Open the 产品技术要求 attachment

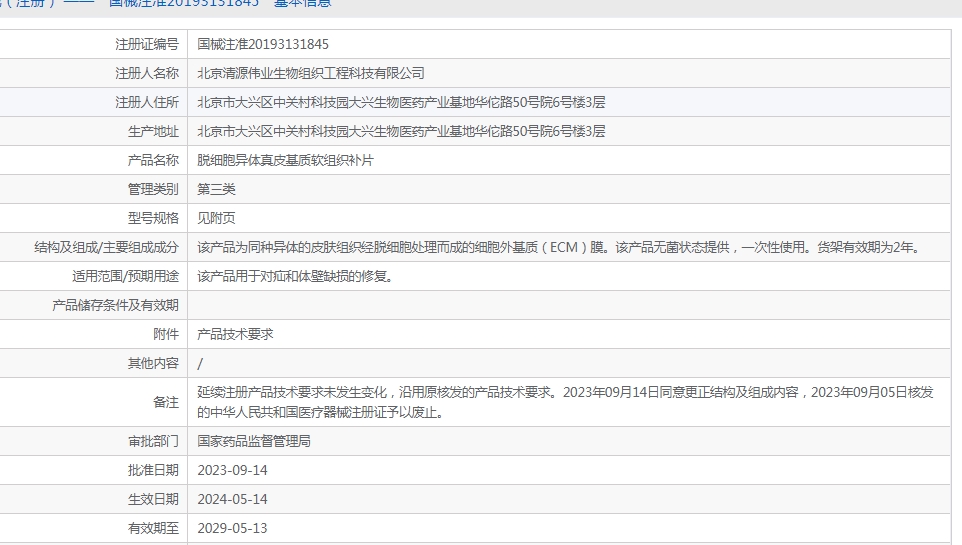pos(235,334)
